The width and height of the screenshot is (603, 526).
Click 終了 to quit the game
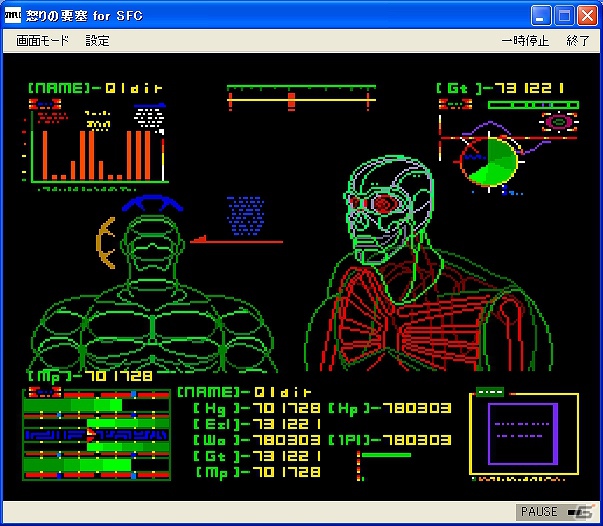click(578, 41)
